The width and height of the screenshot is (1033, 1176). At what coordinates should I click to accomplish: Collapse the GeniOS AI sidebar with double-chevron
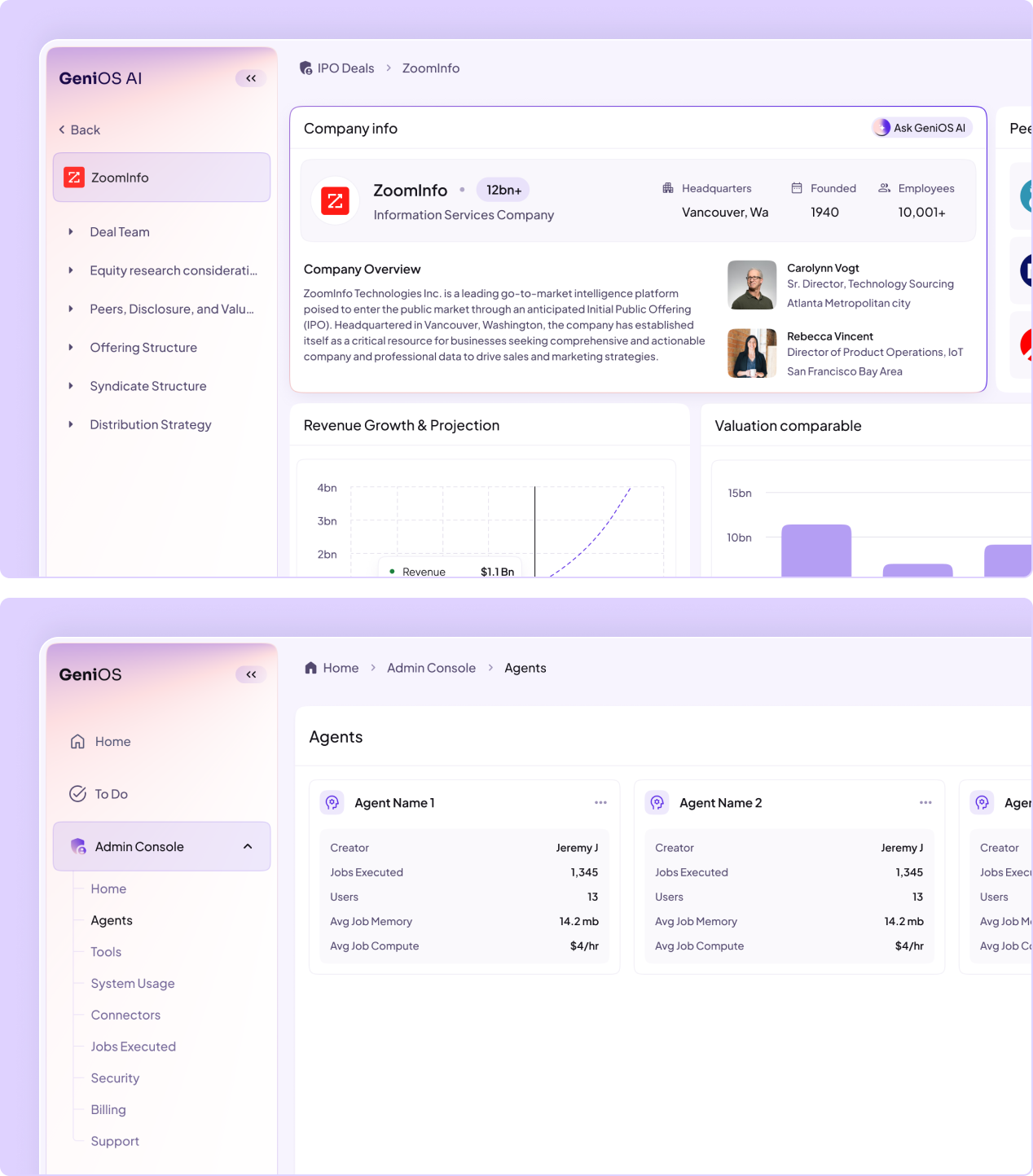click(251, 78)
